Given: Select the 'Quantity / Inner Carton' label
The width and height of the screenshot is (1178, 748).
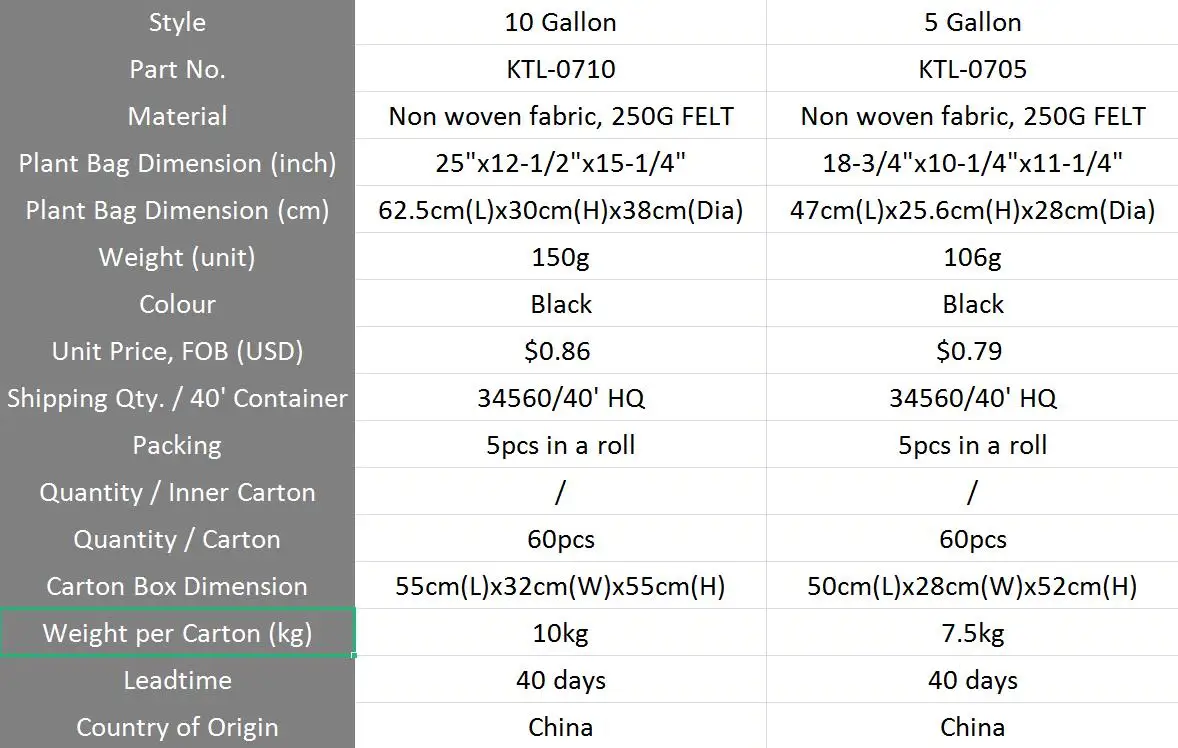Looking at the screenshot, I should [177, 492].
